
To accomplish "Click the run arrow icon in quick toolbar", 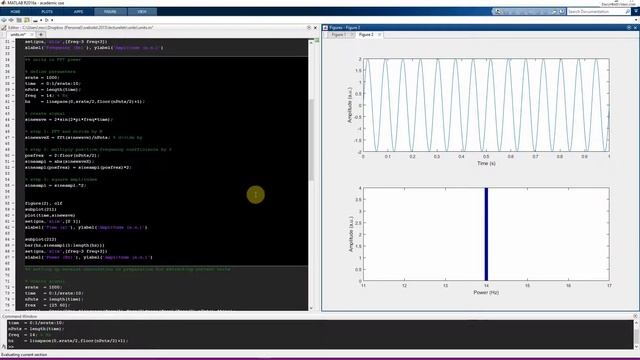I will coord(47,20).
